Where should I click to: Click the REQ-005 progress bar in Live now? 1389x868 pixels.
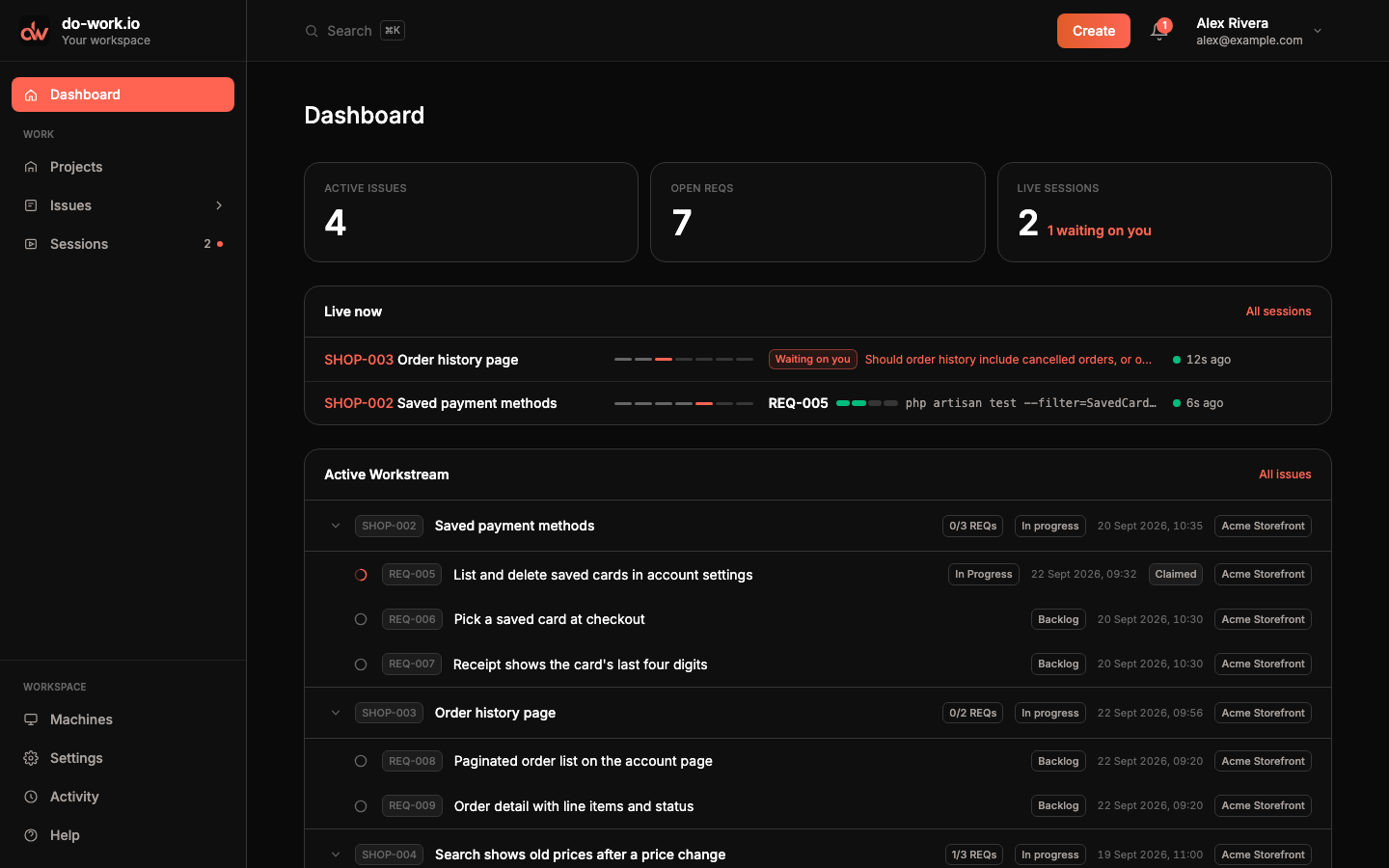click(x=867, y=403)
